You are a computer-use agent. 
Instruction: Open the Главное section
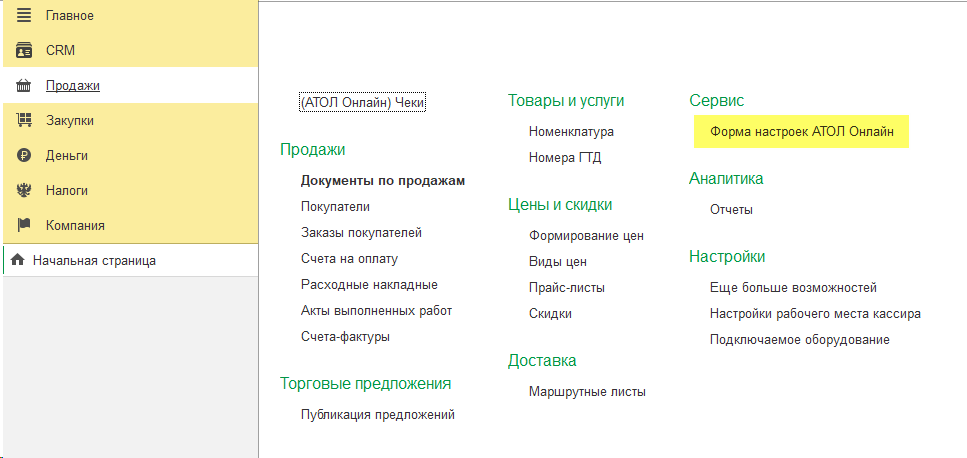tap(70, 16)
